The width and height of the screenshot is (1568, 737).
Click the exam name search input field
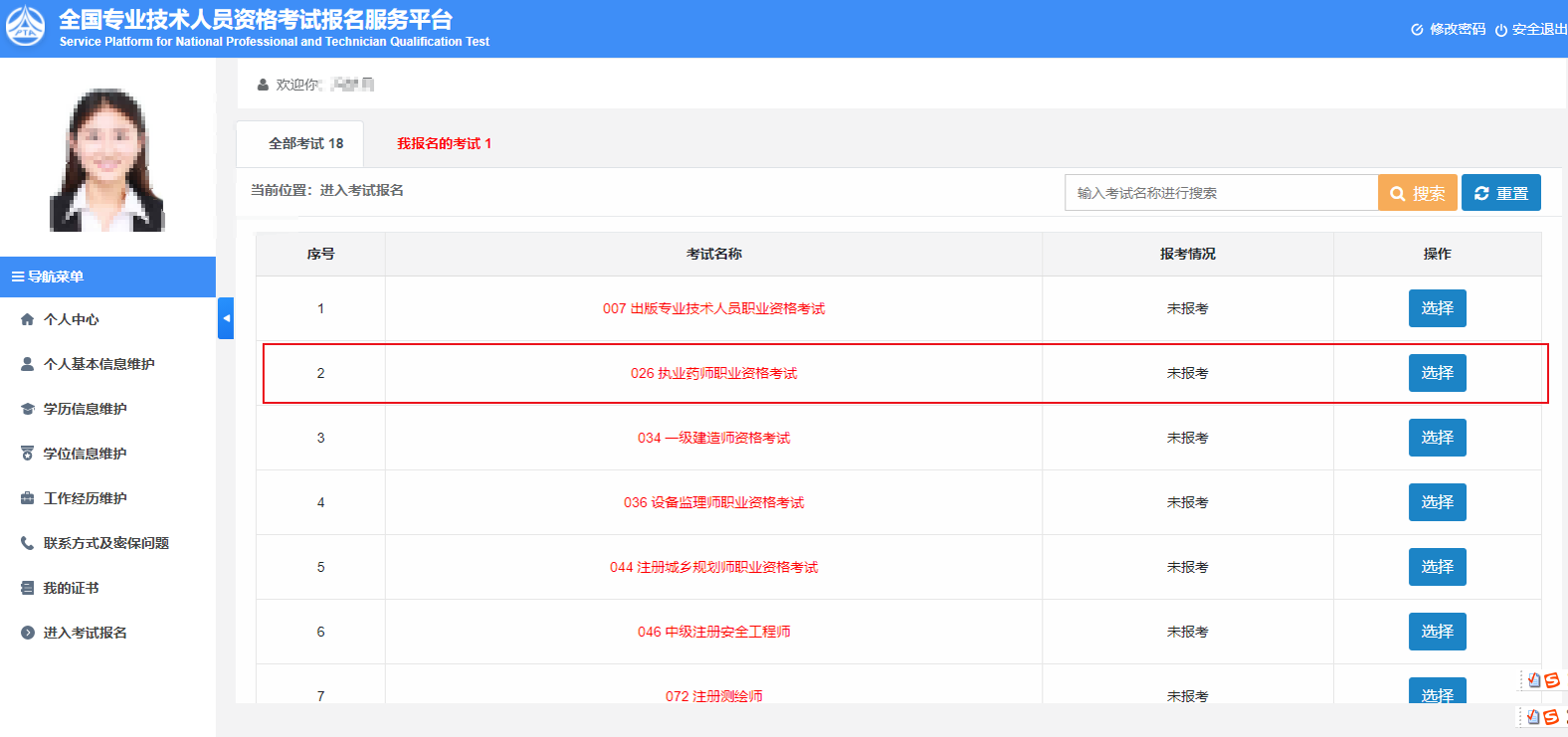point(1220,193)
